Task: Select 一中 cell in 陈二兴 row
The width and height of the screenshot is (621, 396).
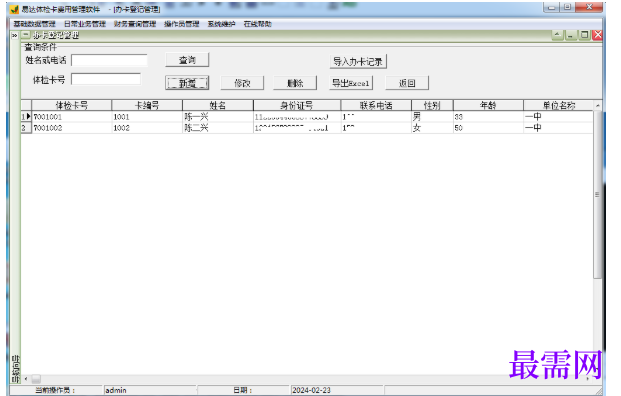Action: tap(558, 128)
